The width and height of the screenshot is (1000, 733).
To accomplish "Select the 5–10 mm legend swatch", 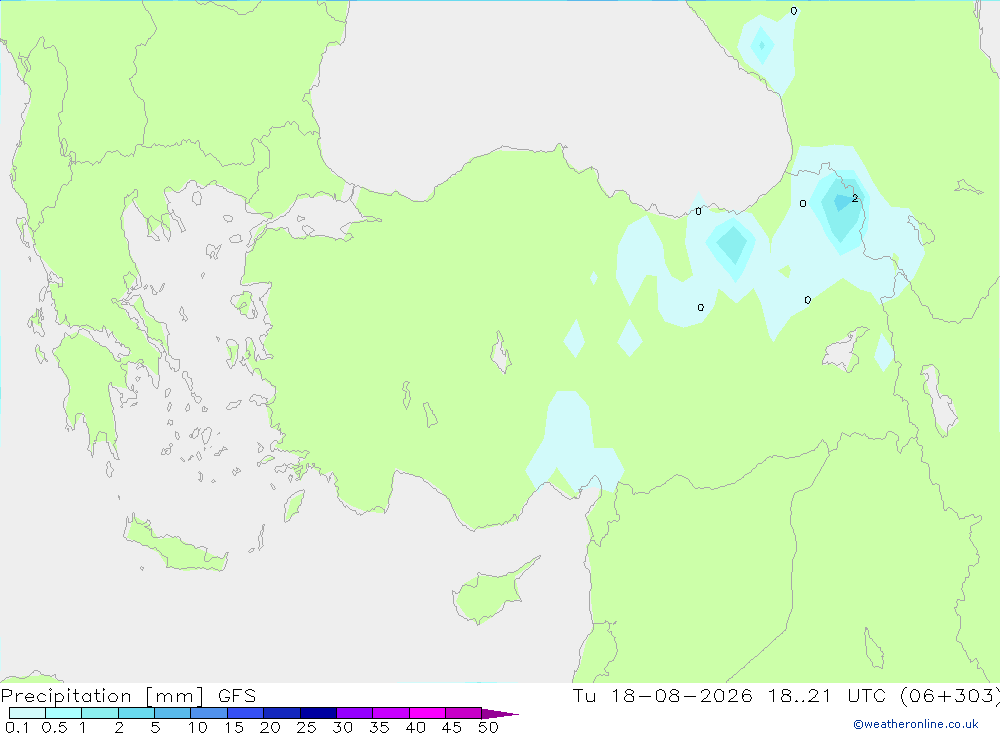I will click(173, 713).
